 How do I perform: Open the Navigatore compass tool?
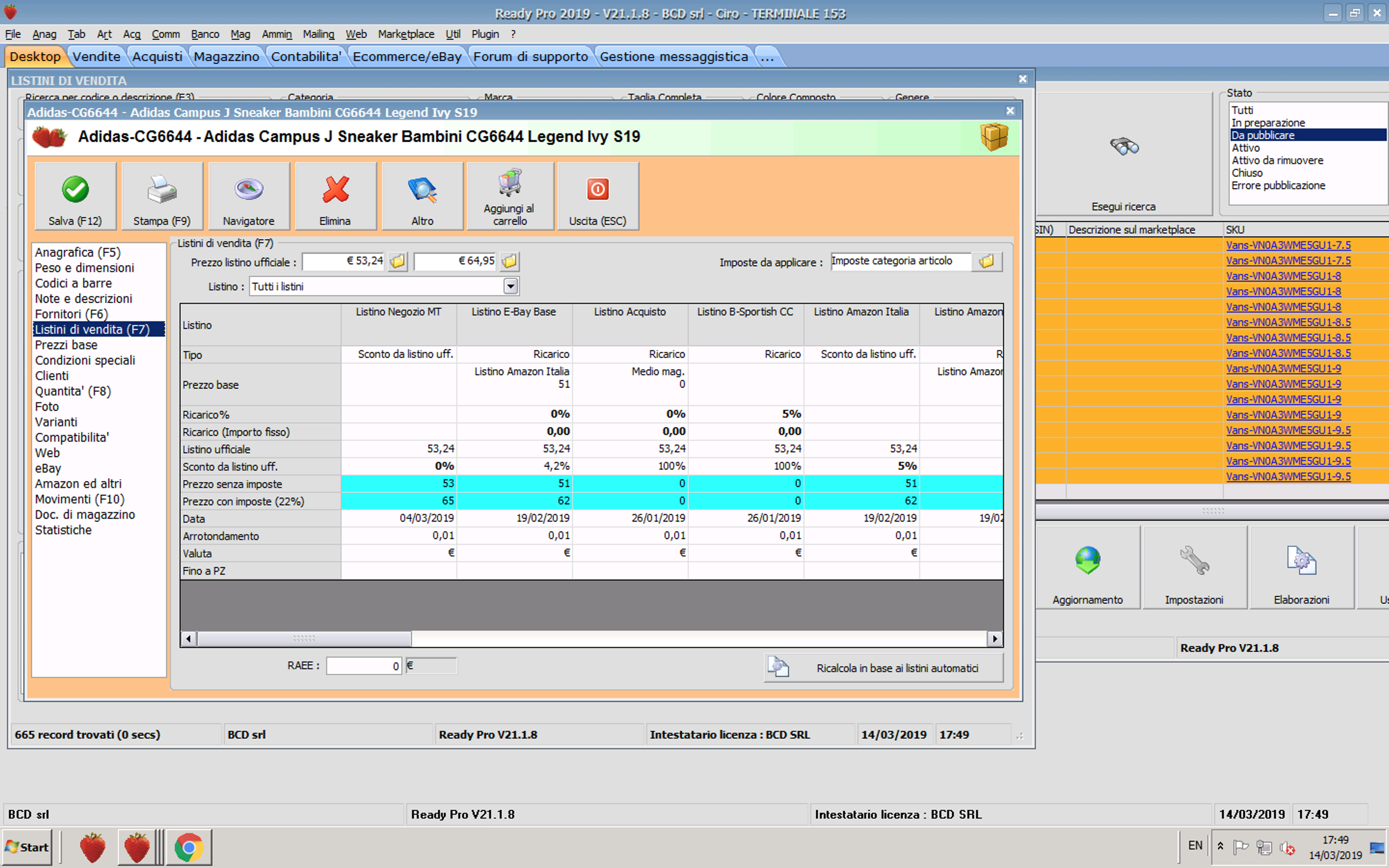248,196
